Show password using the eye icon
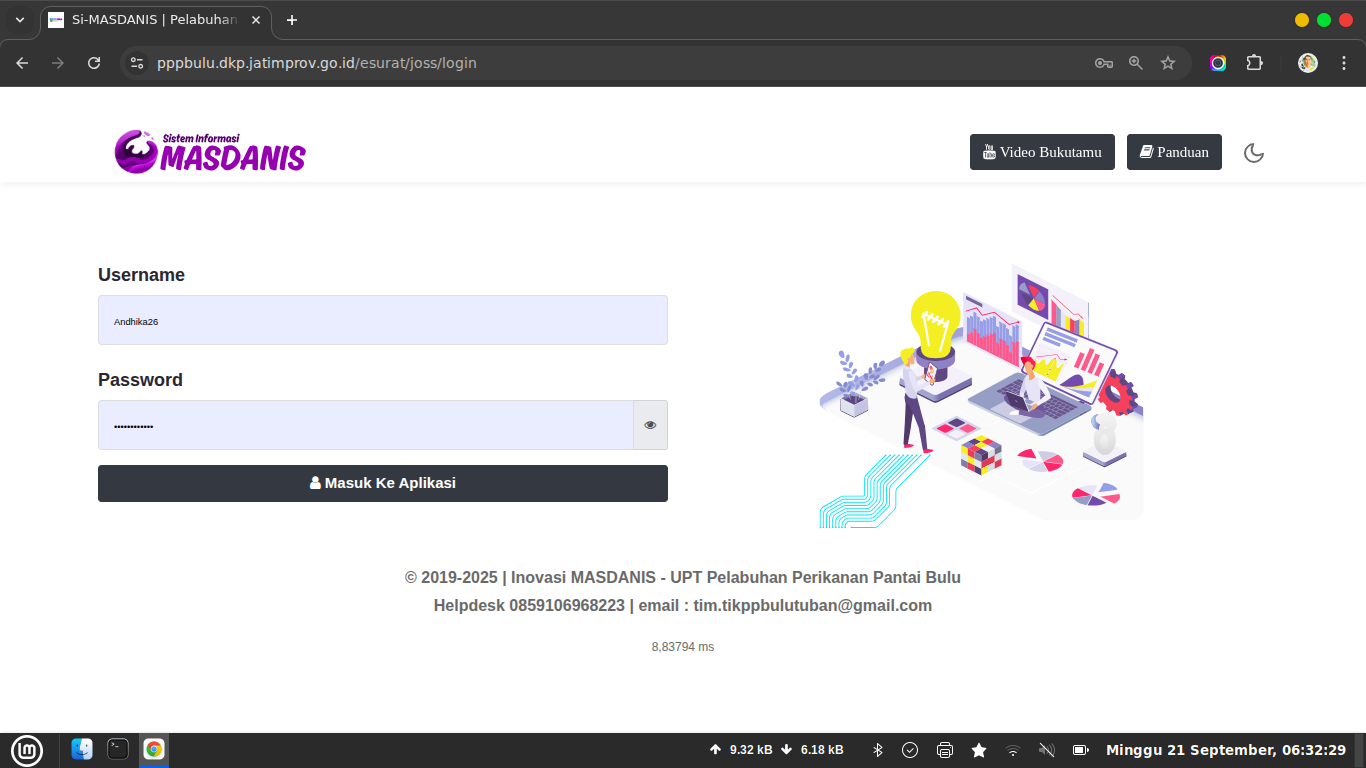1366x768 pixels. coord(650,425)
